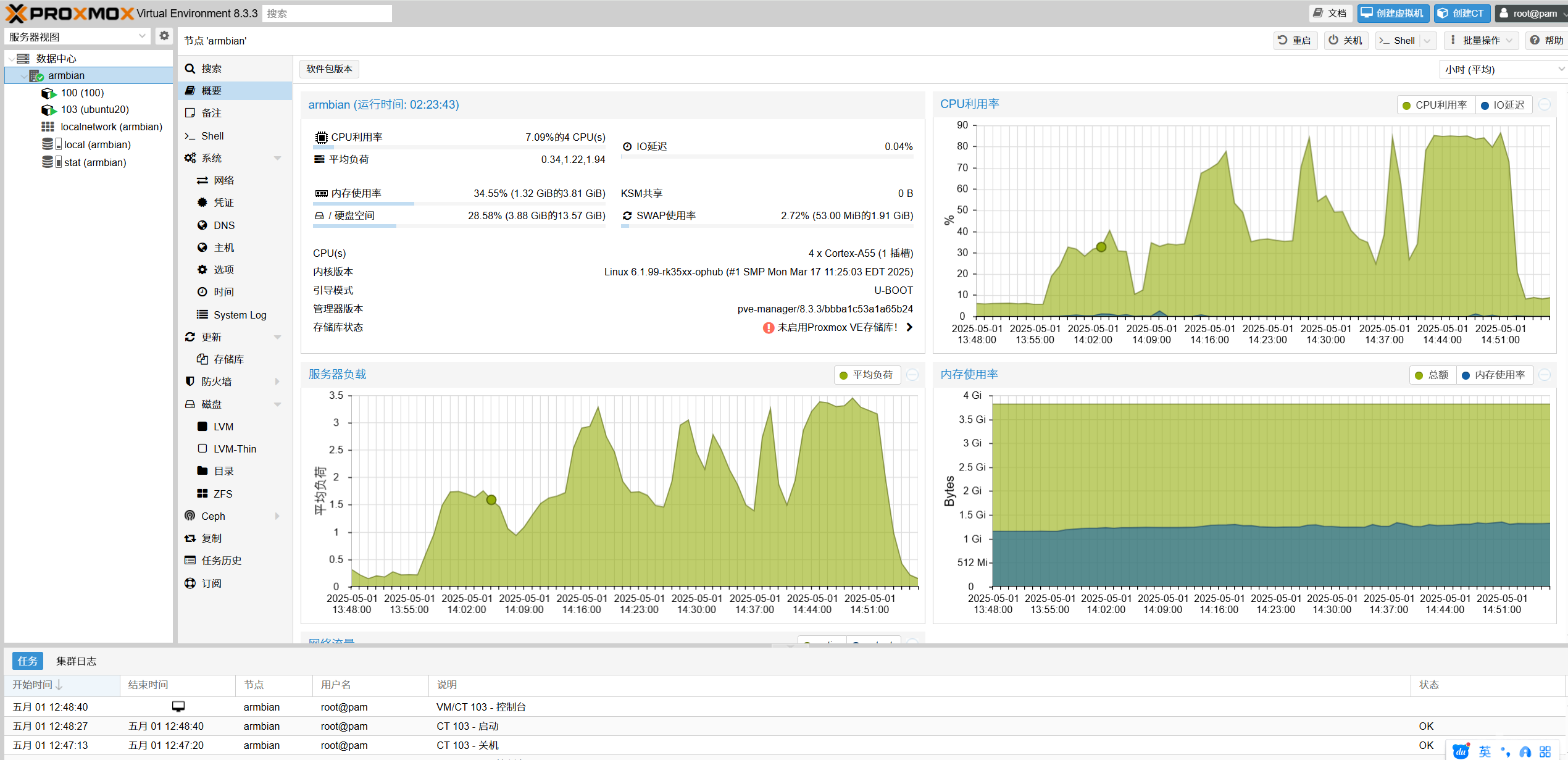Click the top 搜索 search field

(327, 13)
